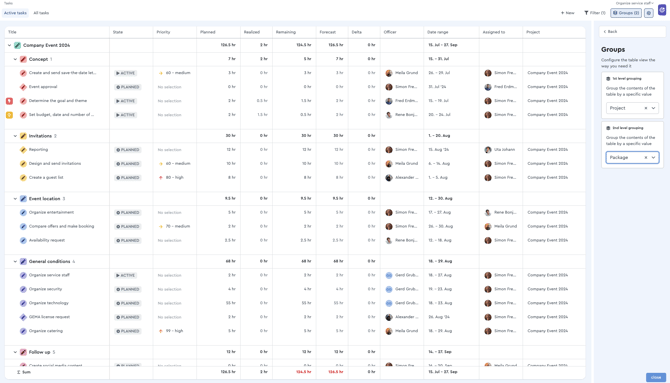Clear the Package grouping selection
The height and width of the screenshot is (383, 670).
coord(646,158)
